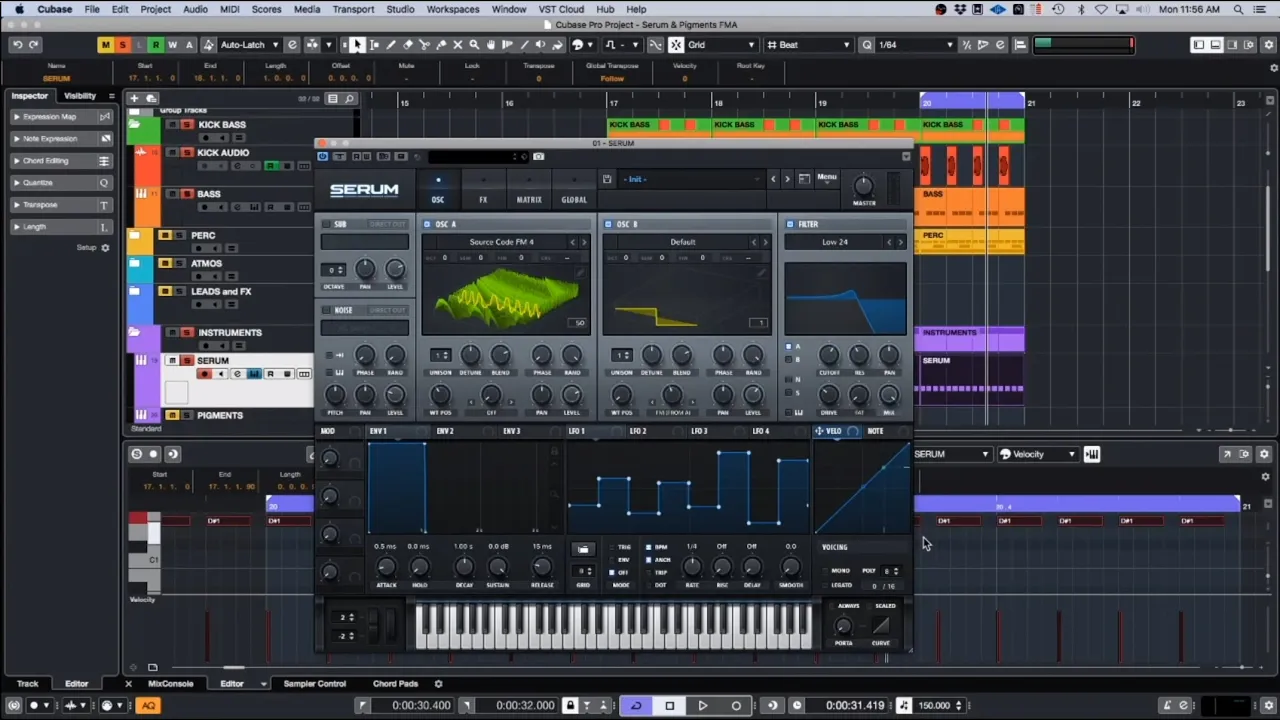The height and width of the screenshot is (720, 1280).
Task: Open the Velocity controller lane dropdown
Action: point(1038,454)
